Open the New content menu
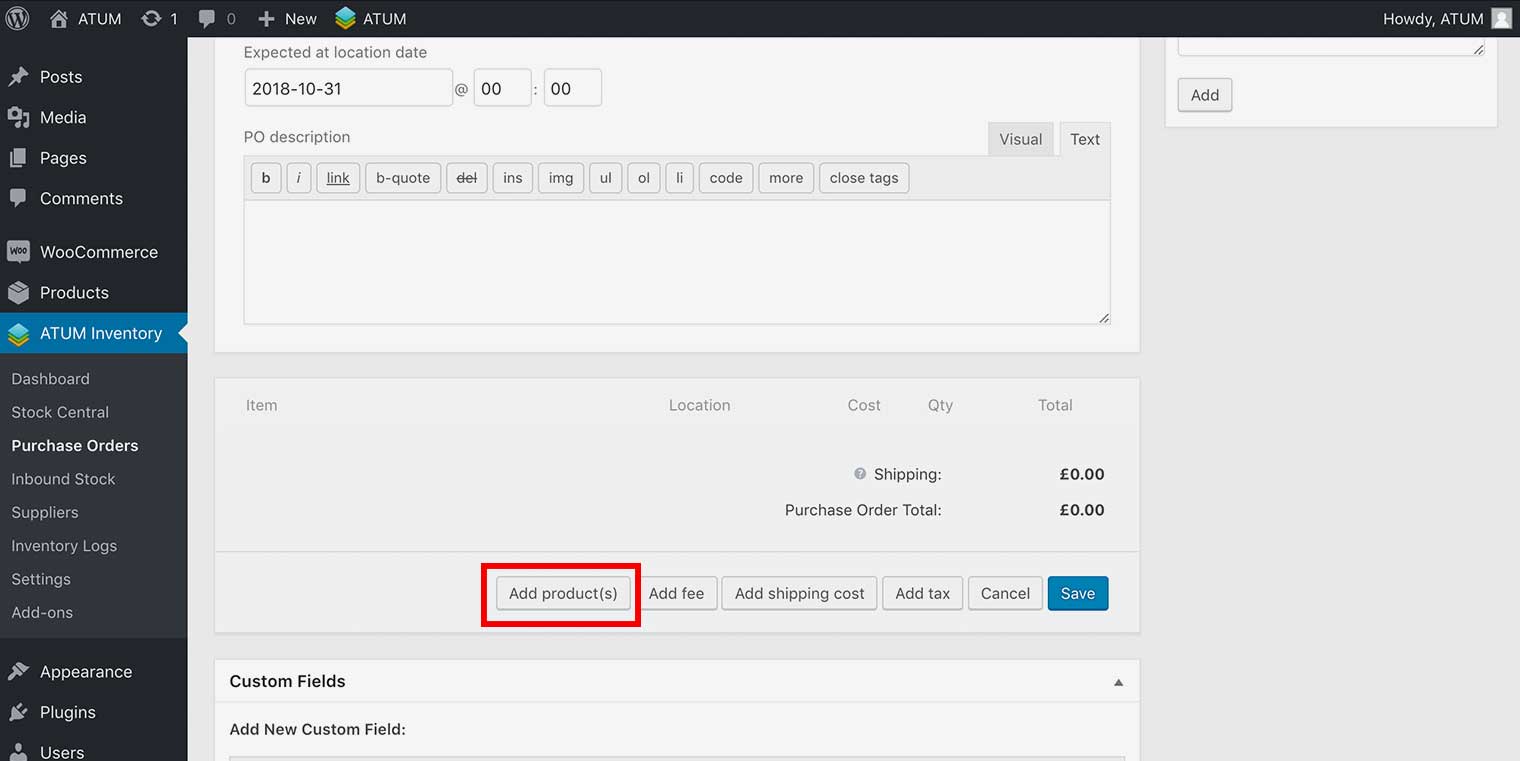This screenshot has height=761, width=1520. point(287,18)
